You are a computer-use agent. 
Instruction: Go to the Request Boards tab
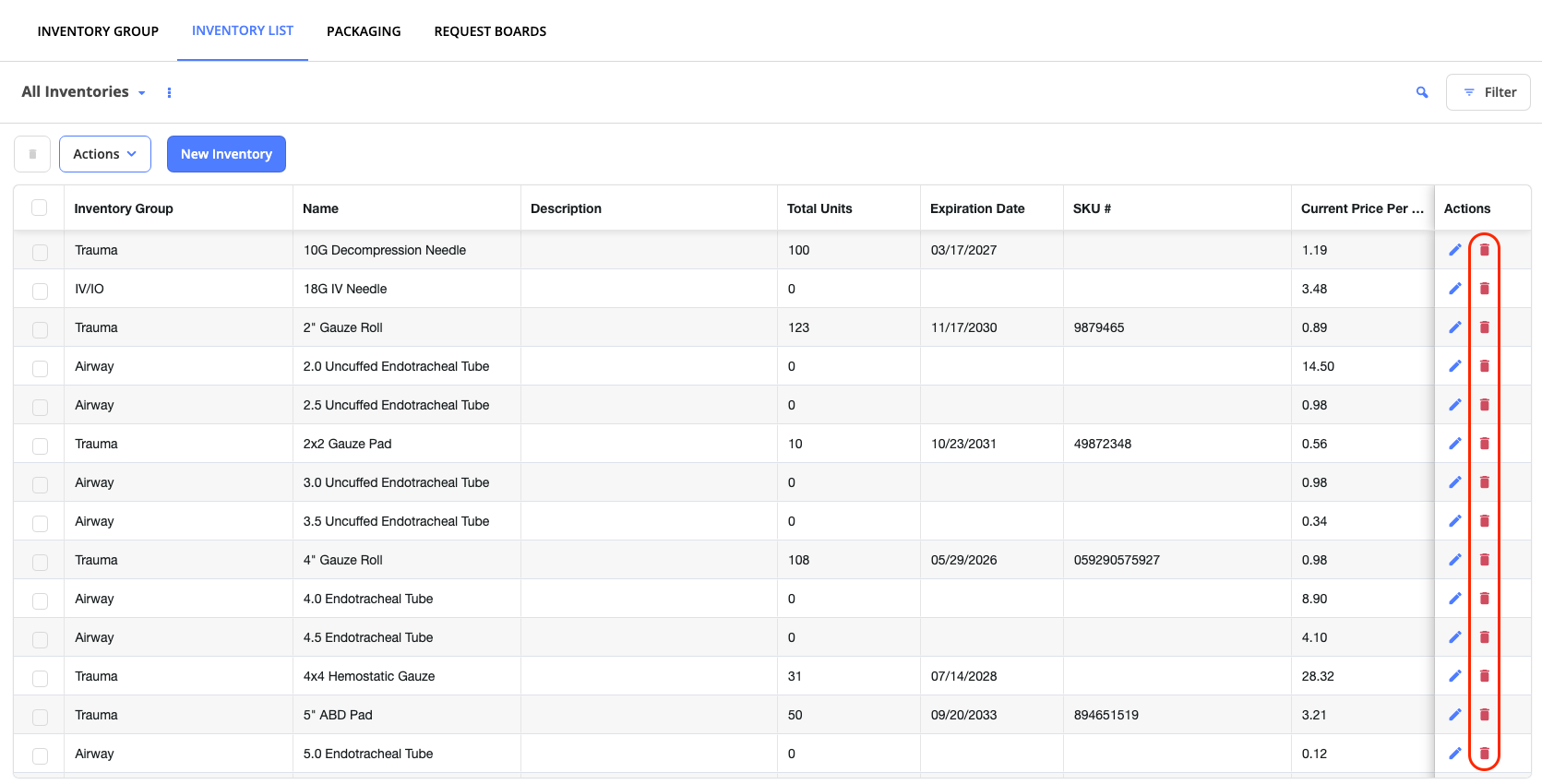pos(490,31)
